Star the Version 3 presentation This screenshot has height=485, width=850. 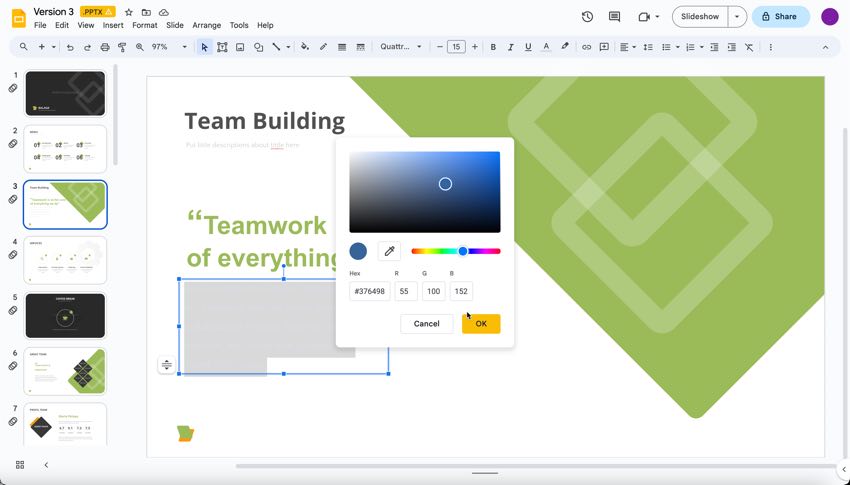[x=128, y=12]
